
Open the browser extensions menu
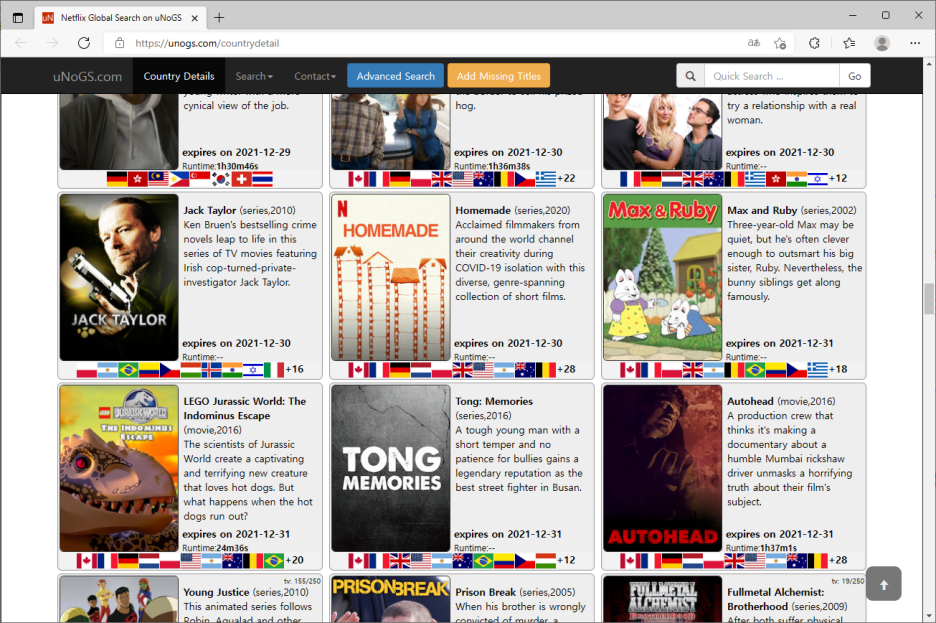pos(814,43)
